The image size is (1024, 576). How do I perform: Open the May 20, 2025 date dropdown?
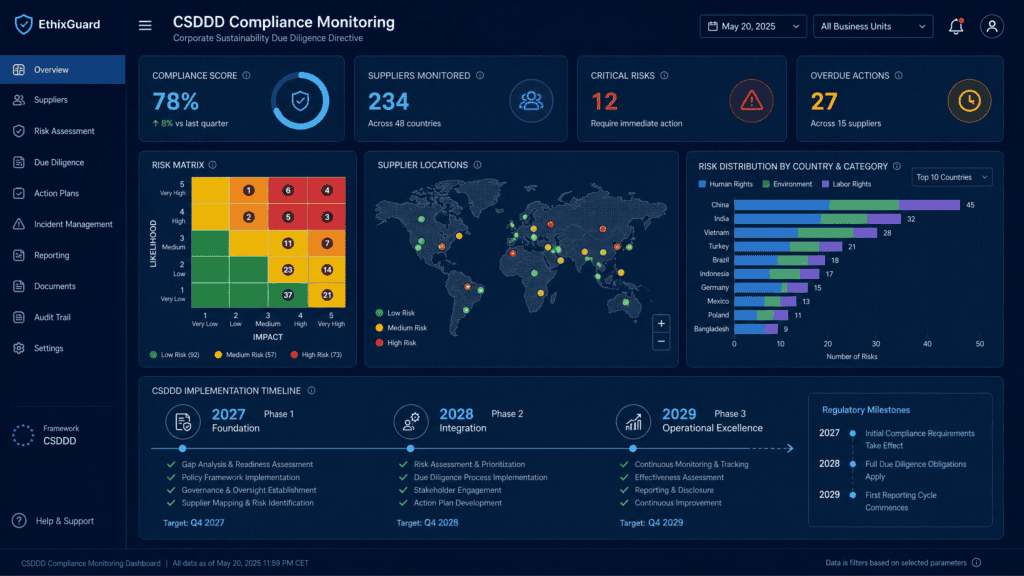pos(753,26)
